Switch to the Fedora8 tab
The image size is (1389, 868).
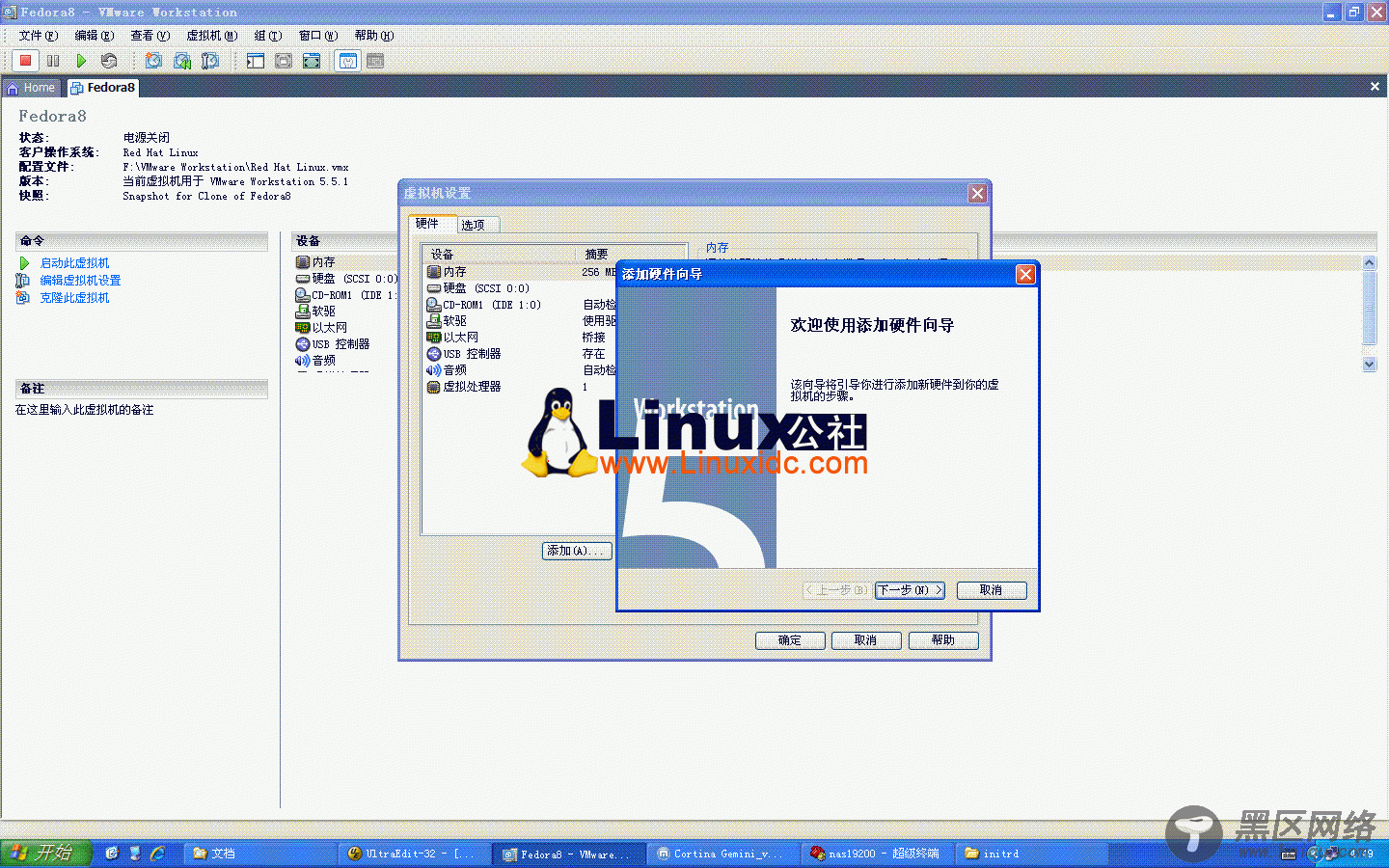pos(103,88)
